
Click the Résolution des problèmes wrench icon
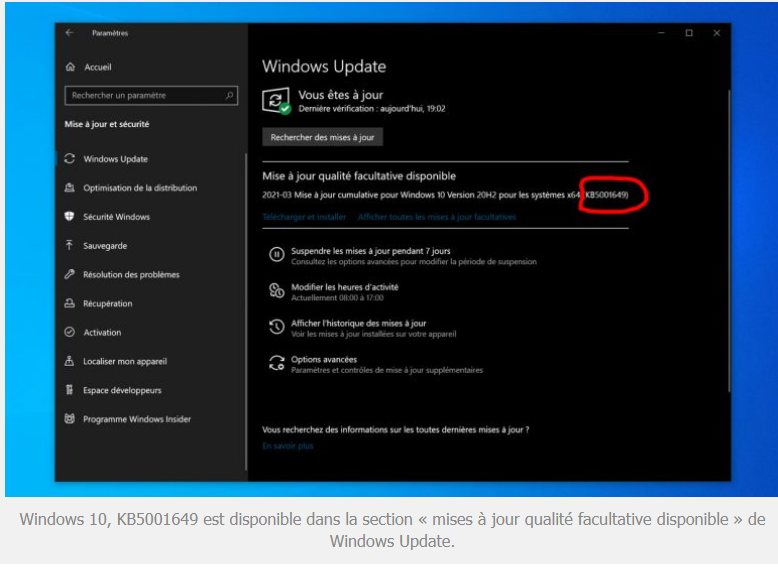[70, 275]
